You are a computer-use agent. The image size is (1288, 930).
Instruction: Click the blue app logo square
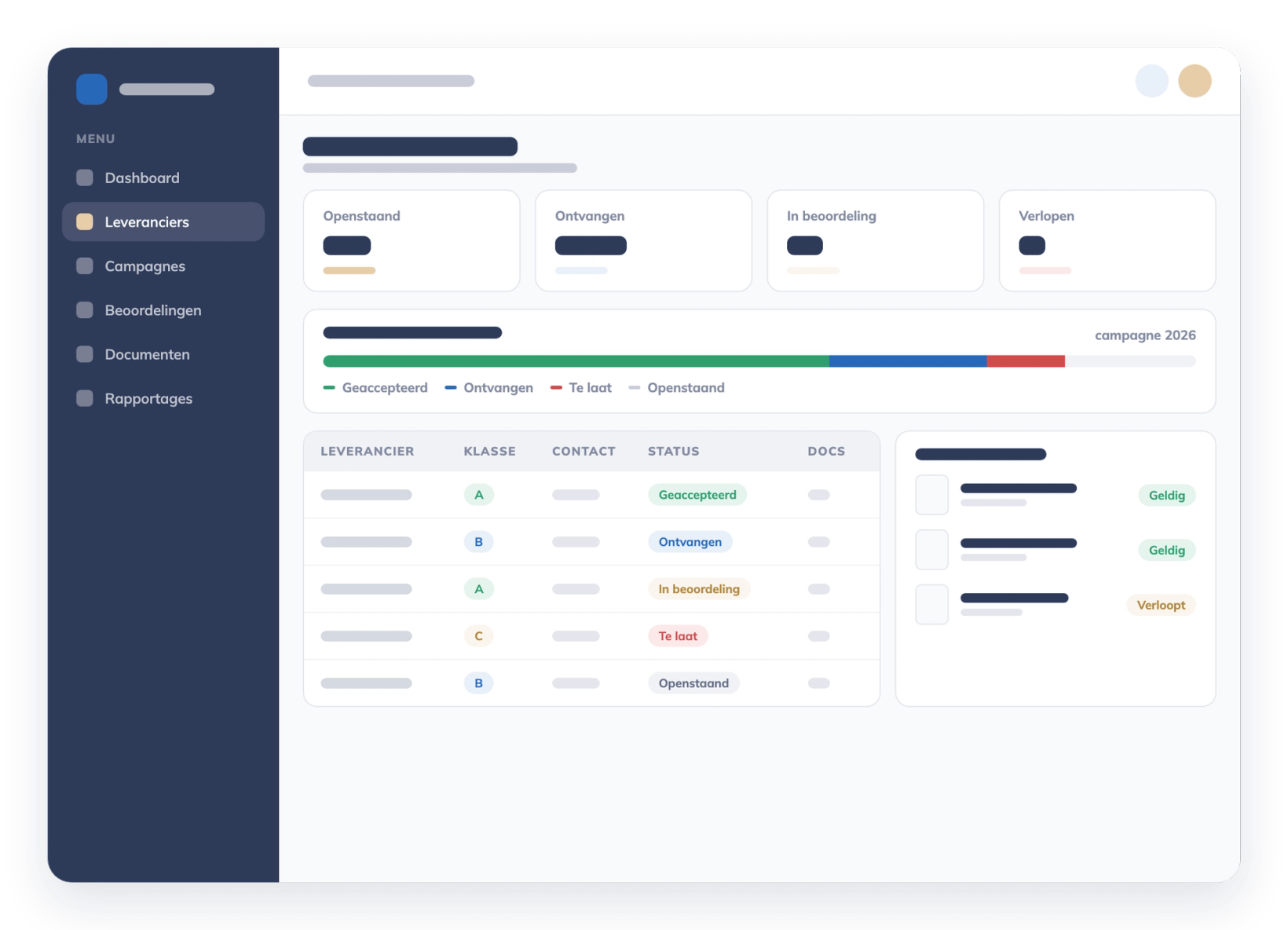pos(92,89)
